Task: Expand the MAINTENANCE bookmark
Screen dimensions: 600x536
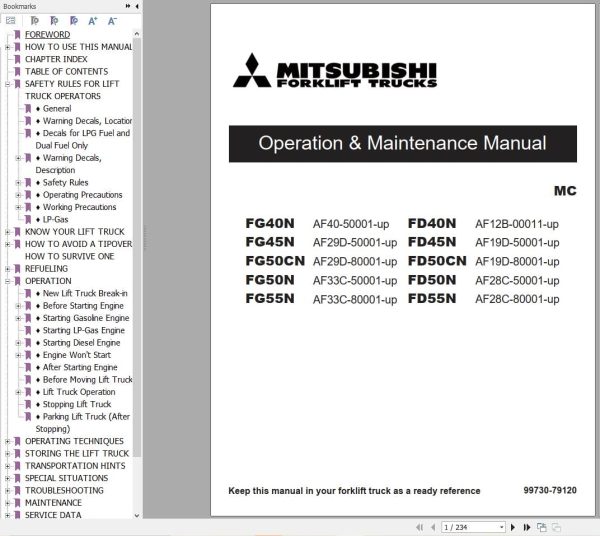Action: point(7,503)
